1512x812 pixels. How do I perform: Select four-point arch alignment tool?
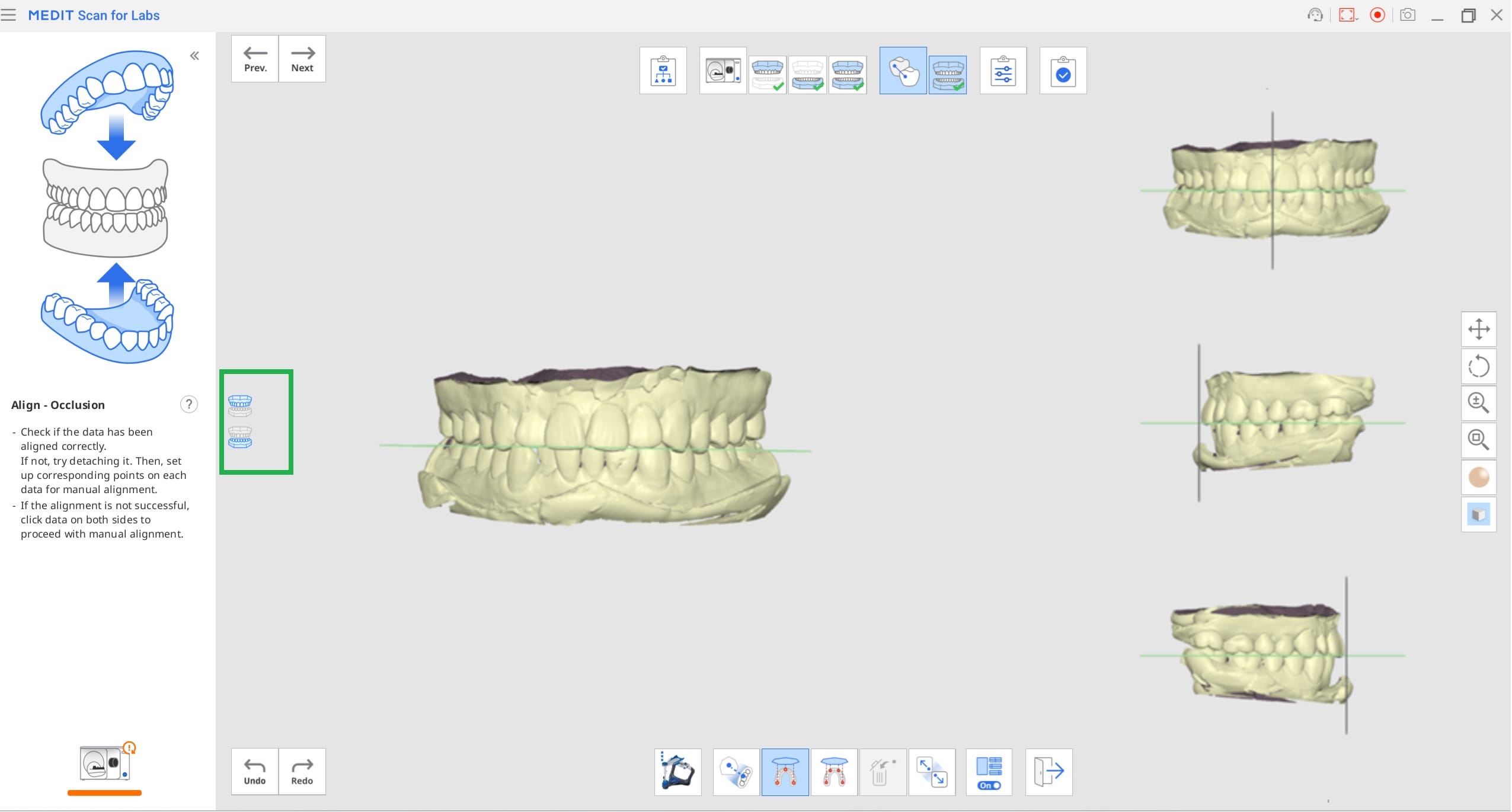[x=833, y=772]
